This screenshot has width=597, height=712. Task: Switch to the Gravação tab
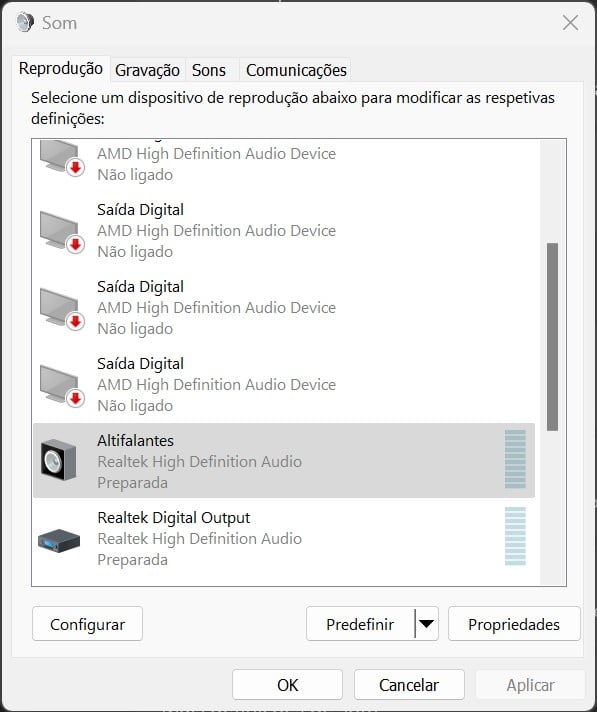pos(147,70)
